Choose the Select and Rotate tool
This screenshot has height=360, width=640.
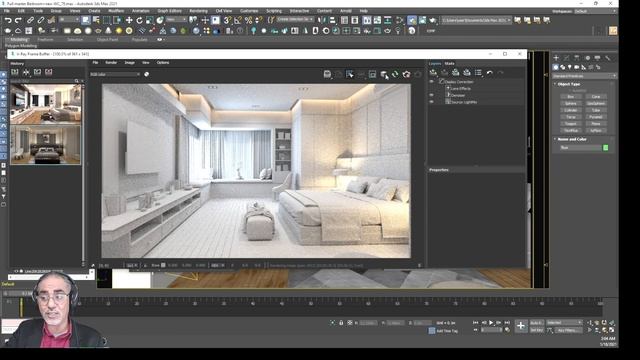pos(140,20)
